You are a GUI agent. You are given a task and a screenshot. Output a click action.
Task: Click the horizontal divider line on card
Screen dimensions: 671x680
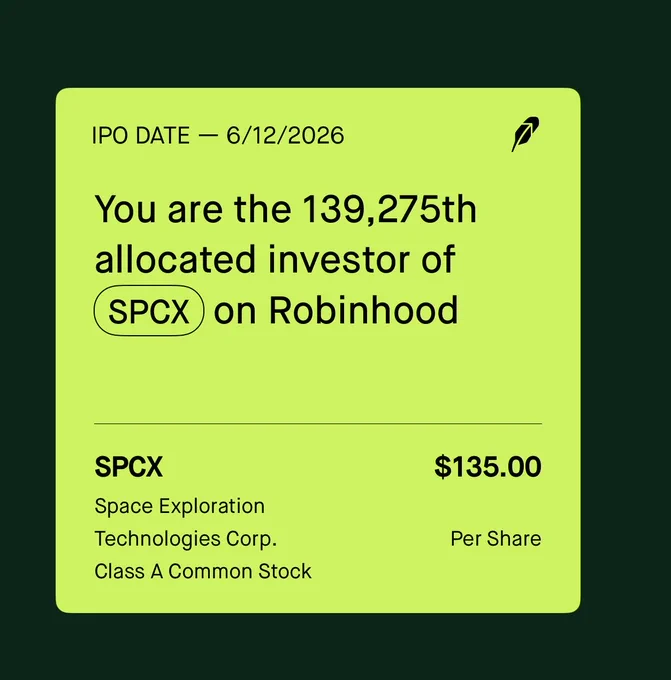(x=318, y=423)
